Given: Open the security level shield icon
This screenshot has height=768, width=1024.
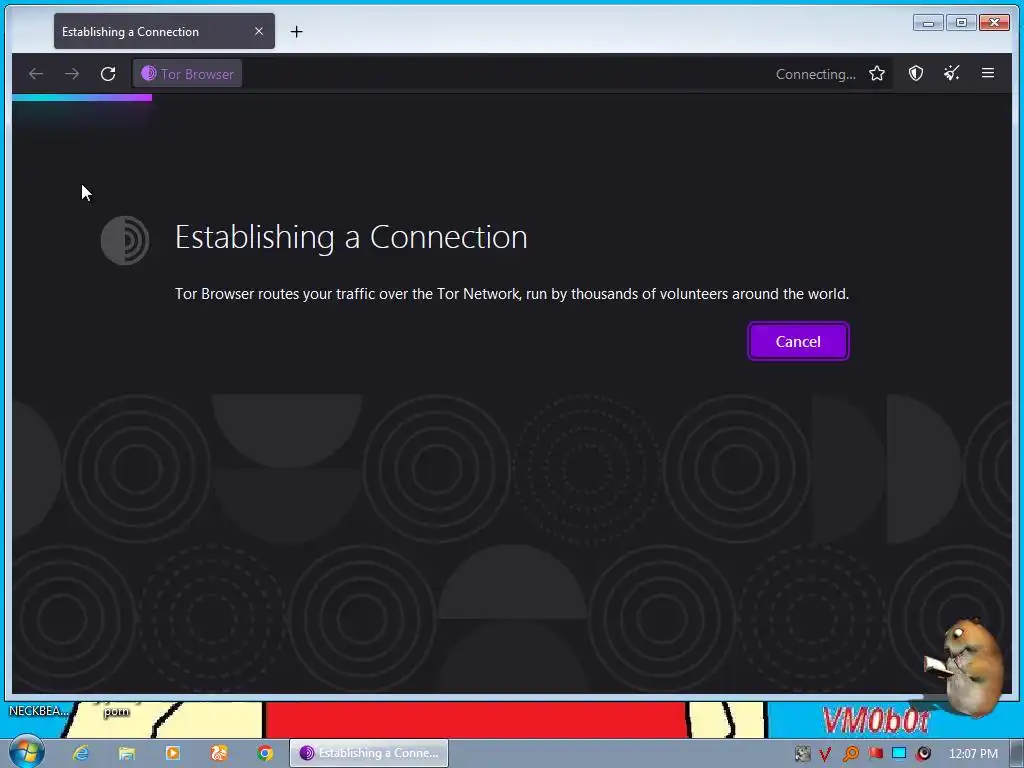Looking at the screenshot, I should coord(916,73).
